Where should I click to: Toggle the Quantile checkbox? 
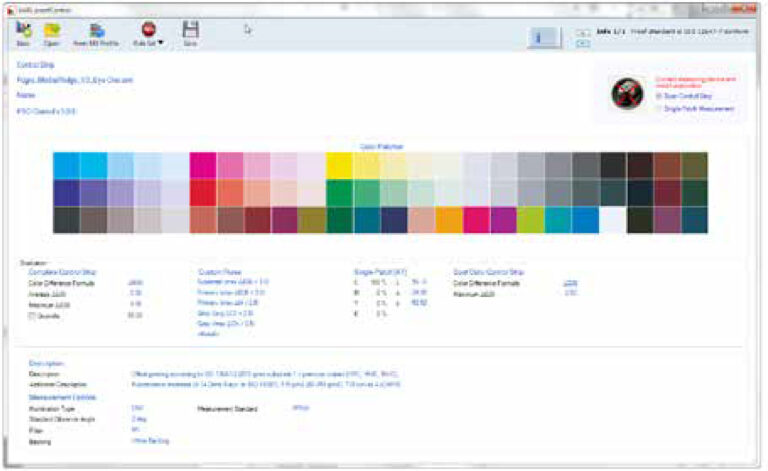click(34, 314)
